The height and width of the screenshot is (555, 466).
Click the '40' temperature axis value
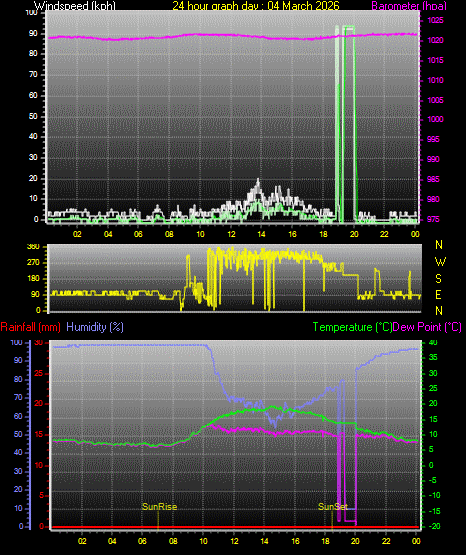point(433,342)
